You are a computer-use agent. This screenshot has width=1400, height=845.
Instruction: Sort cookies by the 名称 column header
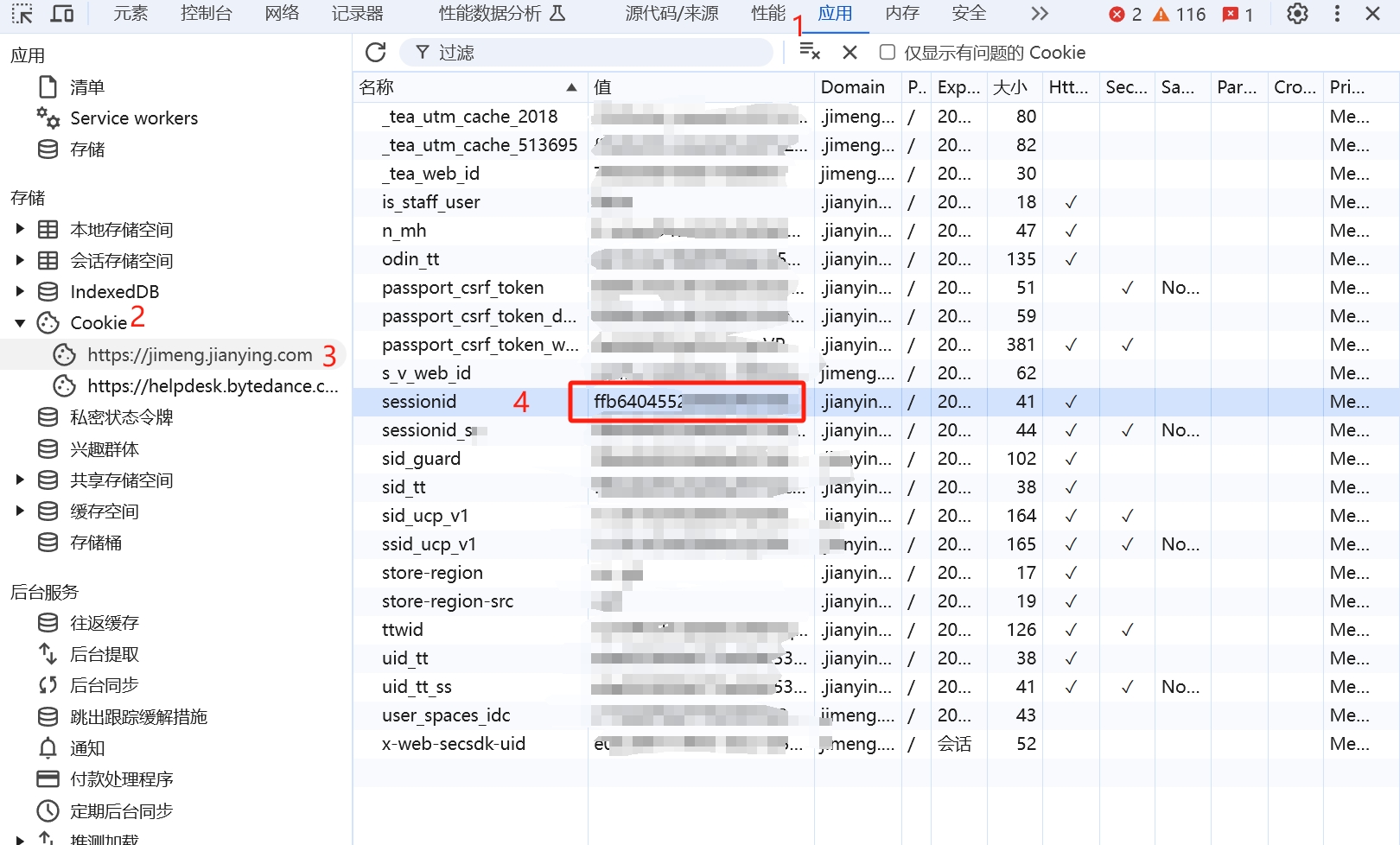click(467, 87)
